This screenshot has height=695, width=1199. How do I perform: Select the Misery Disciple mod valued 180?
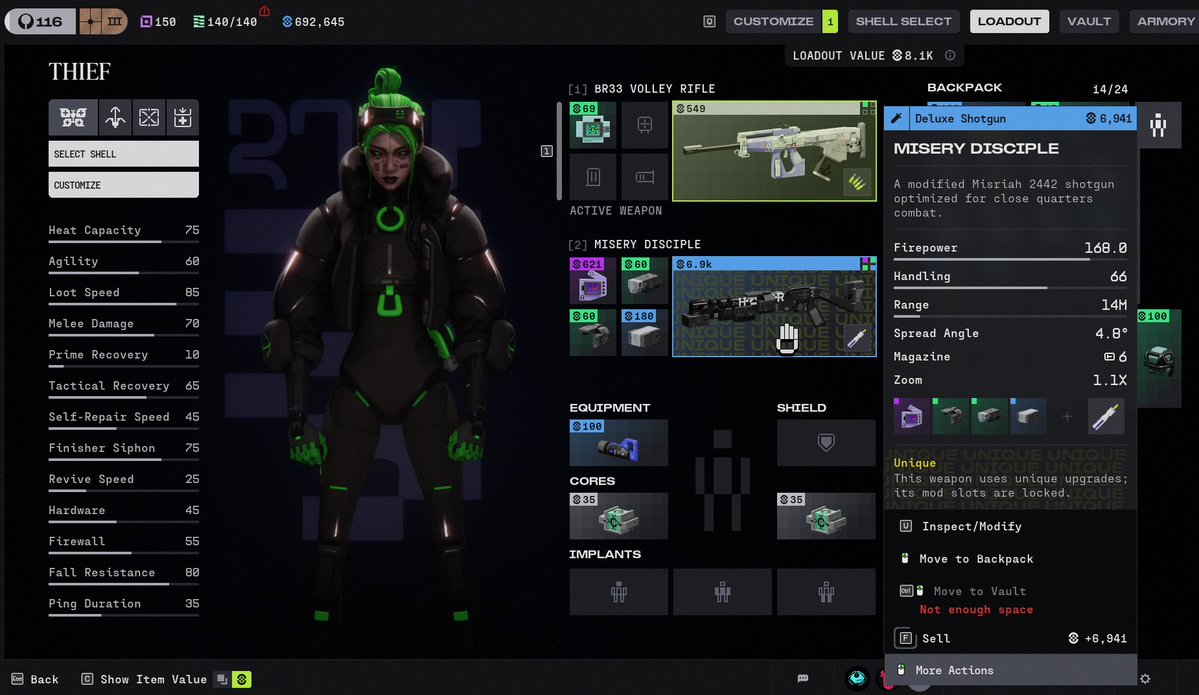click(645, 333)
